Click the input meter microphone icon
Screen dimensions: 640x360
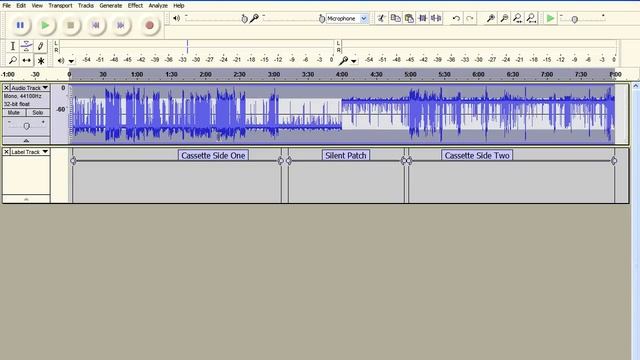click(343, 60)
